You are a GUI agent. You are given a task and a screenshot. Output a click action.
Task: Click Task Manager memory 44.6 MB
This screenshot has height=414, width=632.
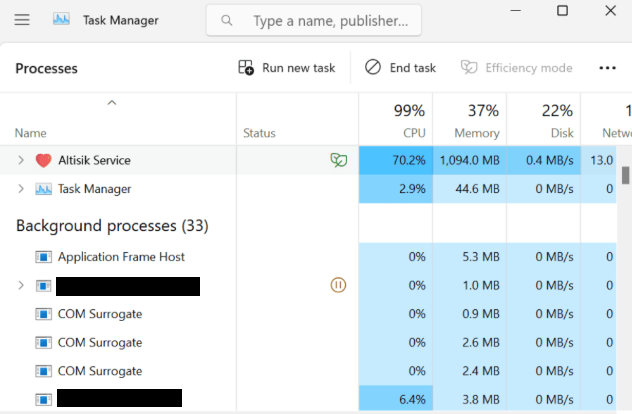pos(470,189)
